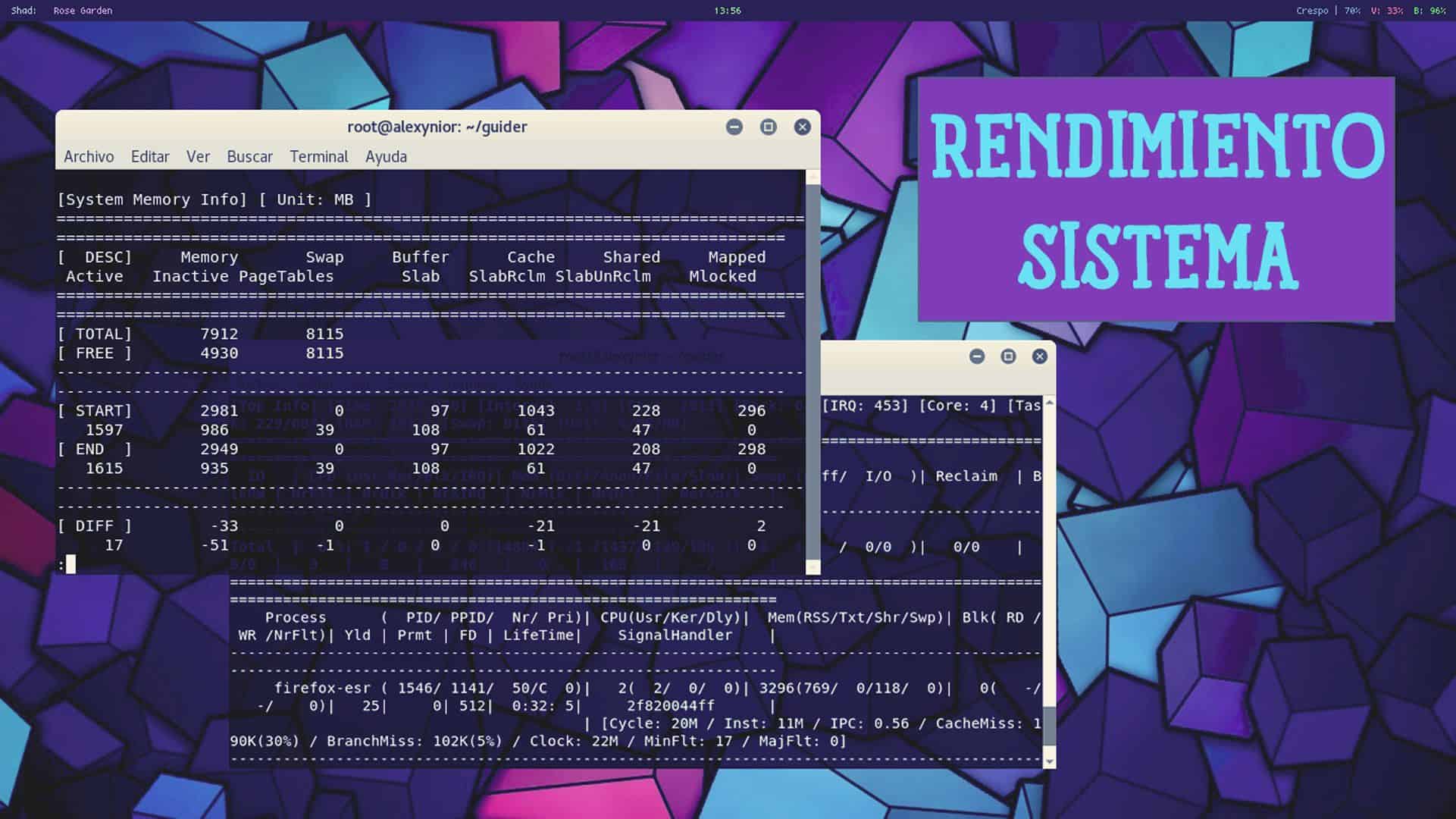The height and width of the screenshot is (819, 1456).
Task: Open the Archivo menu
Action: (x=89, y=156)
